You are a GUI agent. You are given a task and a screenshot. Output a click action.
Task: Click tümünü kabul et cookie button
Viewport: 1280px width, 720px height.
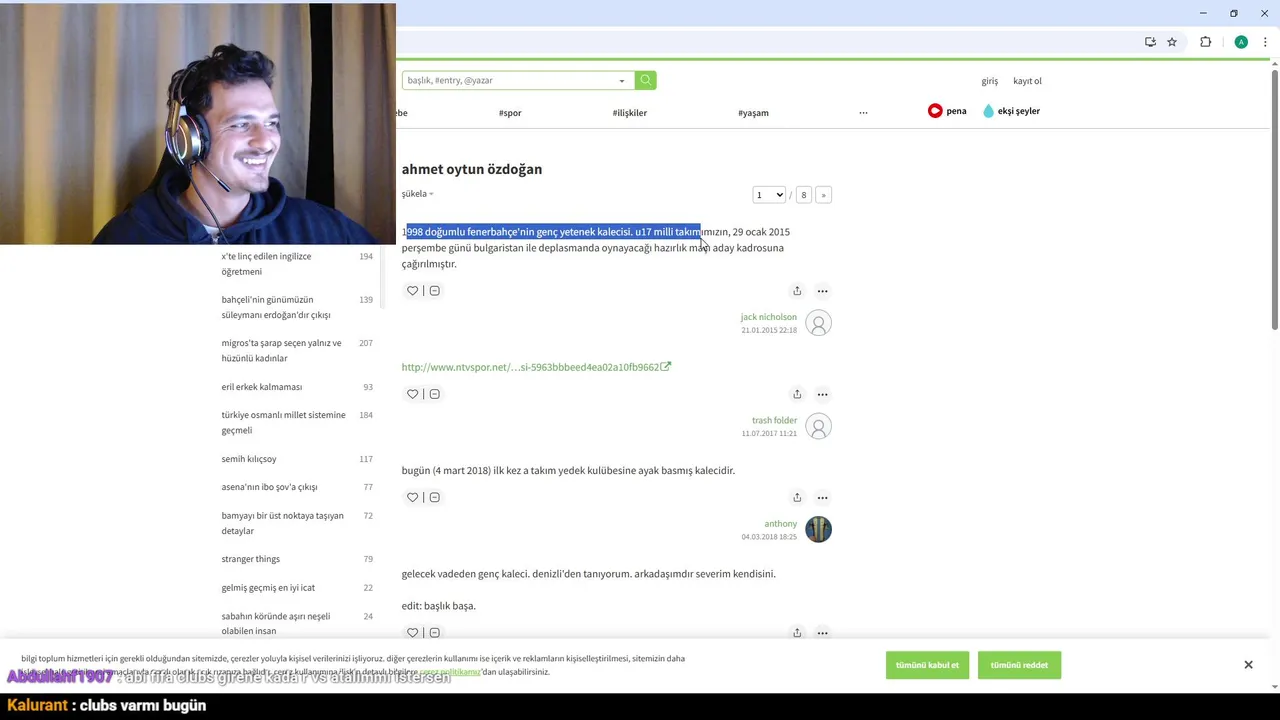pyautogui.click(x=927, y=665)
